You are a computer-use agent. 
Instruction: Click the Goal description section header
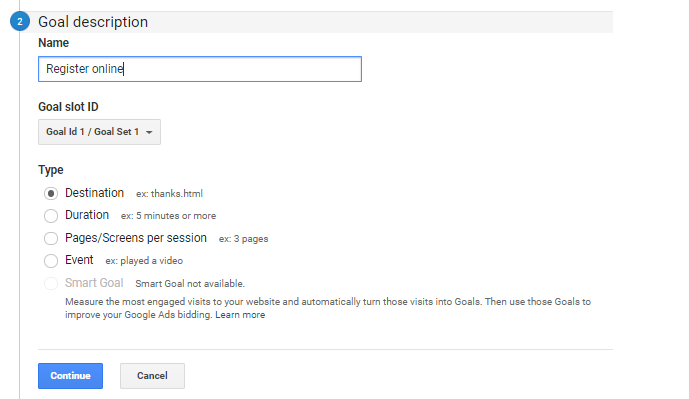(93, 22)
